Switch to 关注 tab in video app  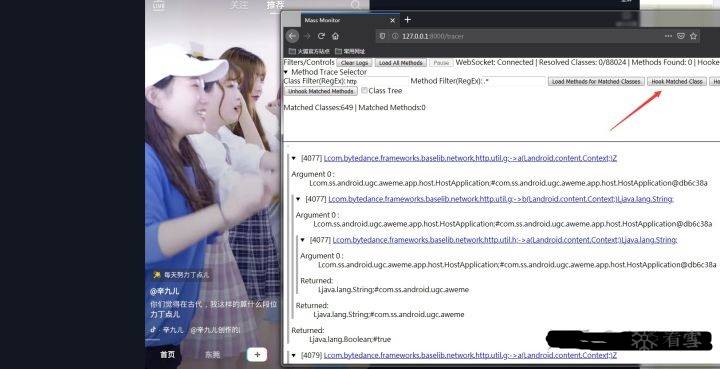[239, 5]
